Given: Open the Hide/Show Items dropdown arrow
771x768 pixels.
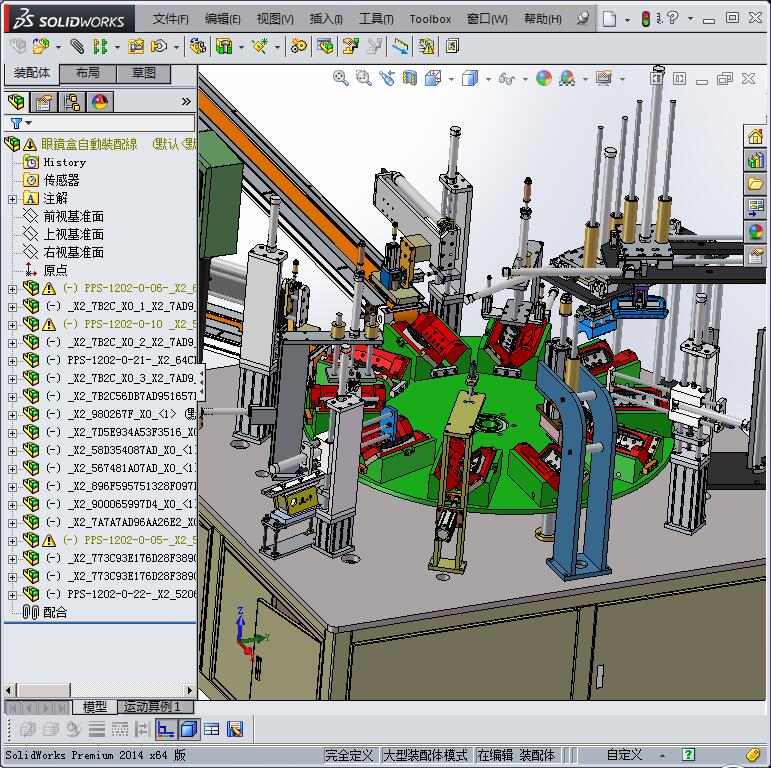Looking at the screenshot, I should [525, 79].
